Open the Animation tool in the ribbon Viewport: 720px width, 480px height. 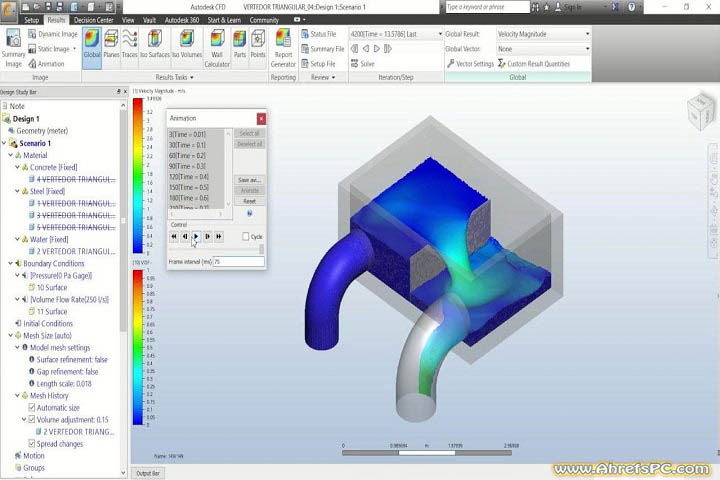click(x=46, y=64)
